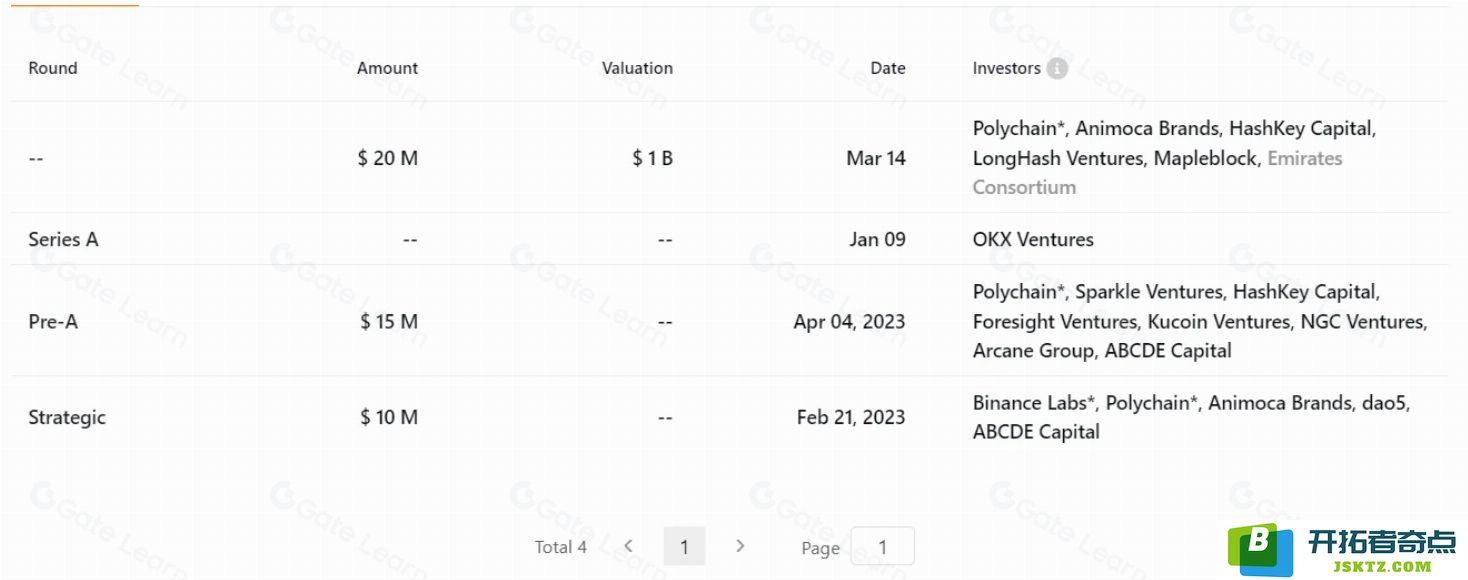Click the $ 1 B valuation cell
Image resolution: width=1468 pixels, height=580 pixels.
[x=652, y=158]
